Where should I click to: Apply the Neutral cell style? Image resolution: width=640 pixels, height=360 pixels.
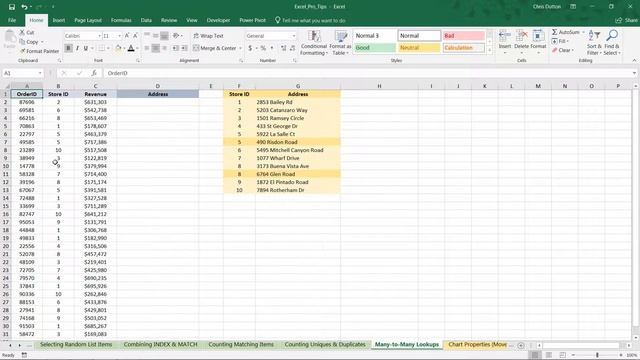419,48
